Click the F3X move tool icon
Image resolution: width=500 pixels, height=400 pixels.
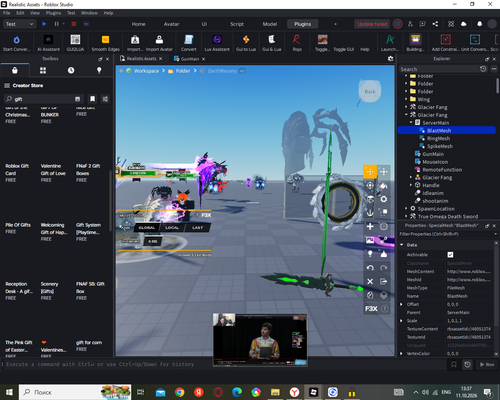click(x=370, y=172)
